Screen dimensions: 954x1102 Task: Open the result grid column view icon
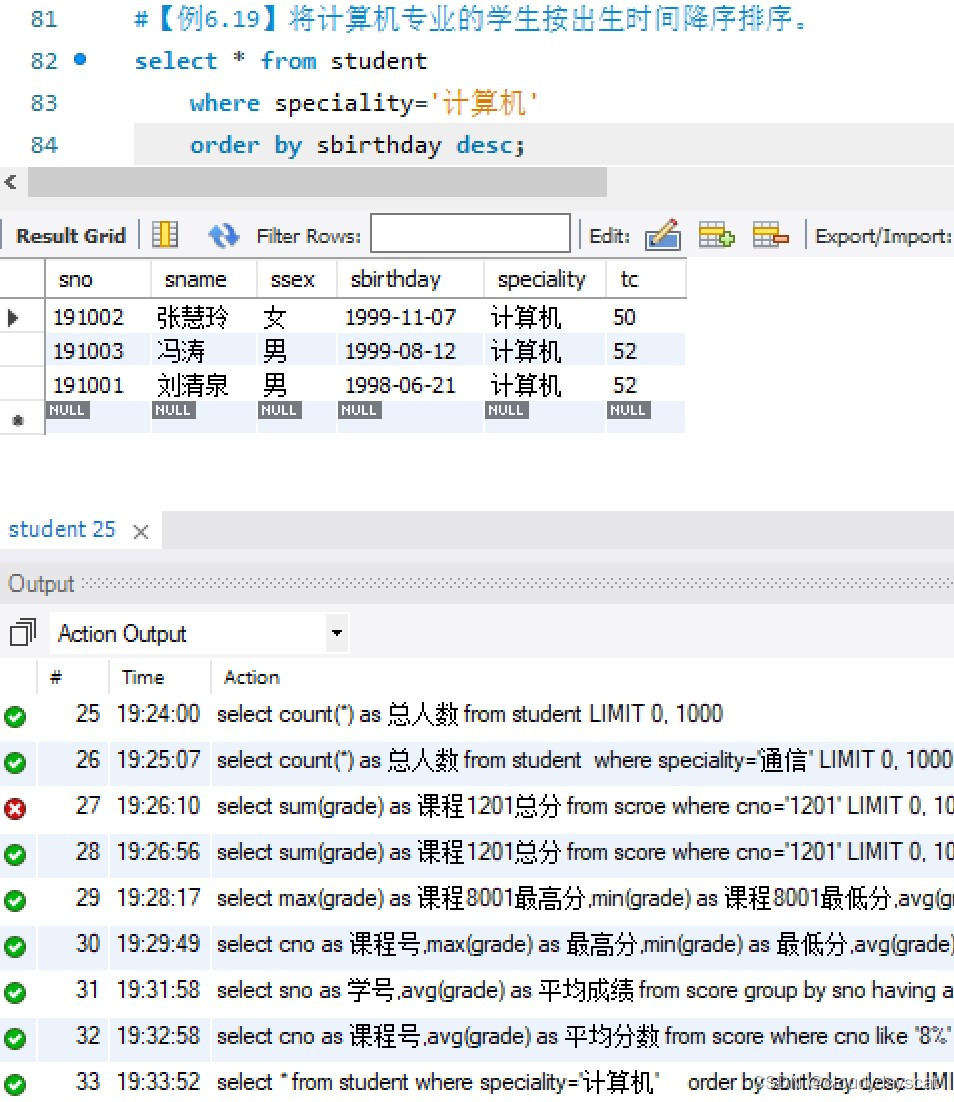164,234
